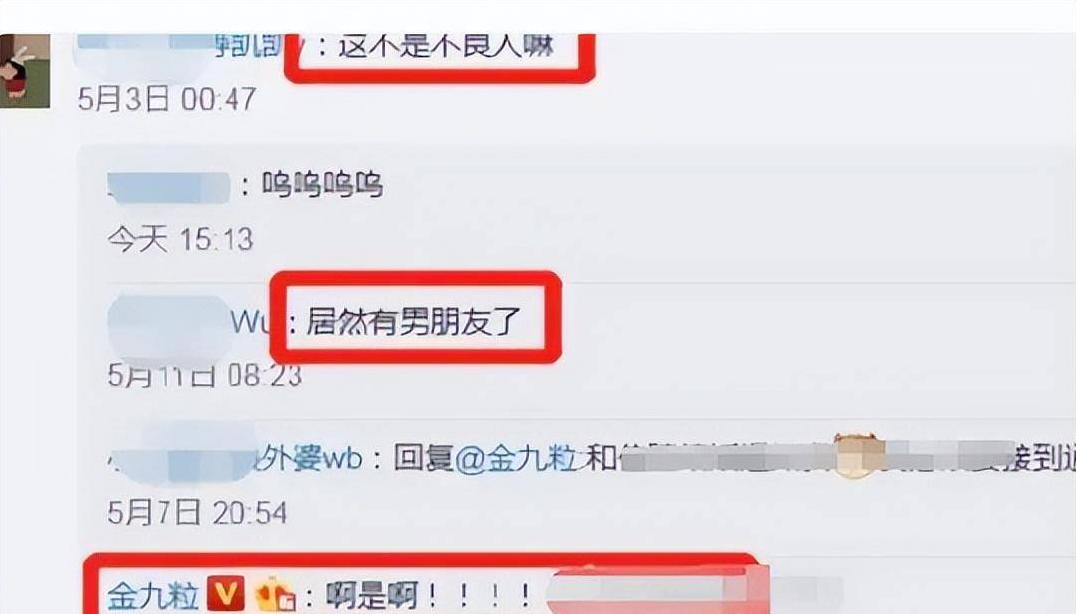Click the @金九粒 mention link
Viewport: 1076px width, 614px height.
pos(517,458)
